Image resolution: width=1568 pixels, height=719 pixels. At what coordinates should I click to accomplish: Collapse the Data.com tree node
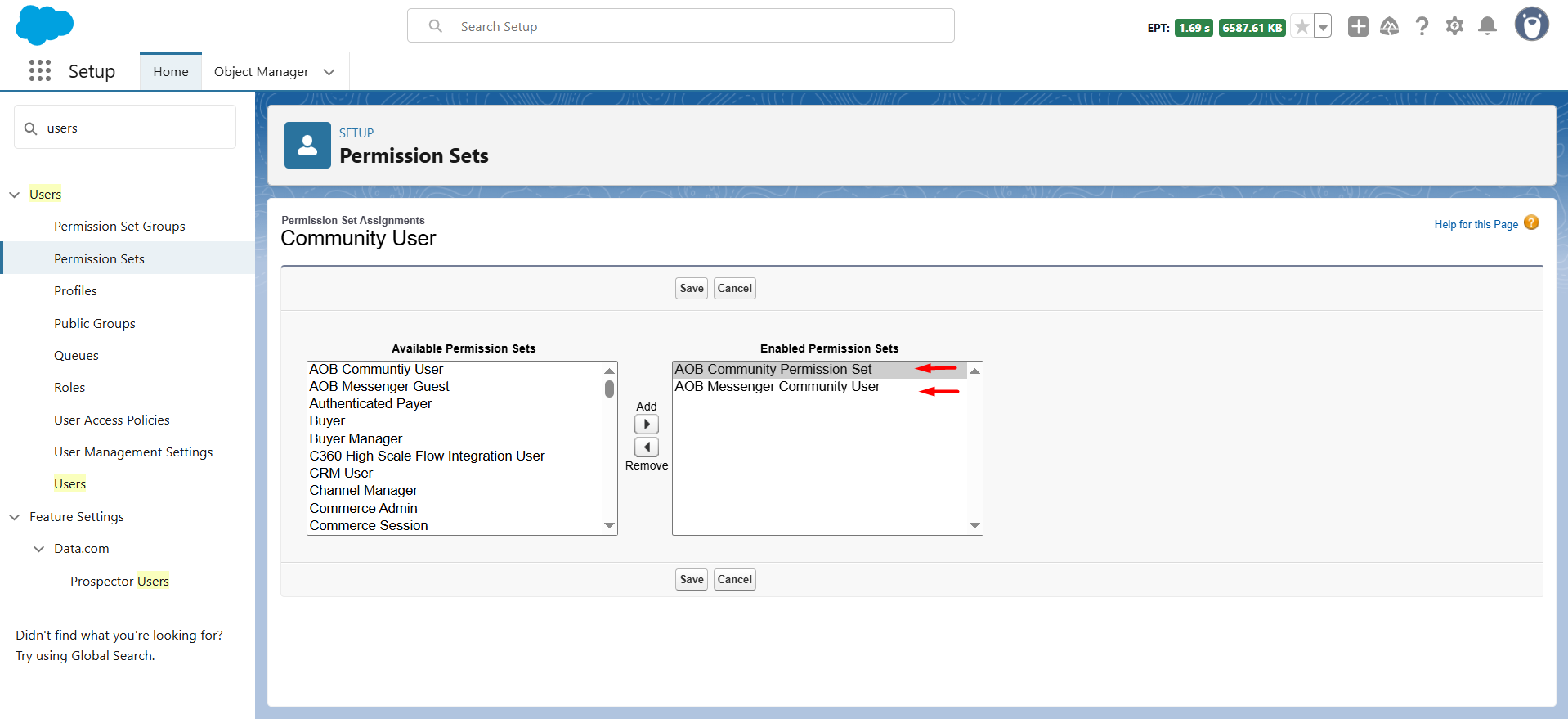(39, 549)
